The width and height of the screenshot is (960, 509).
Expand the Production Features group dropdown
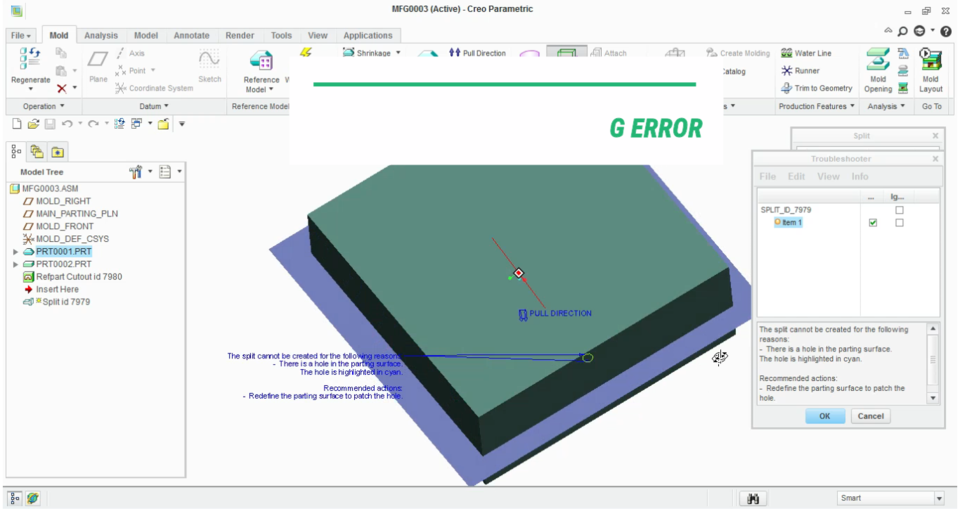click(x=816, y=107)
